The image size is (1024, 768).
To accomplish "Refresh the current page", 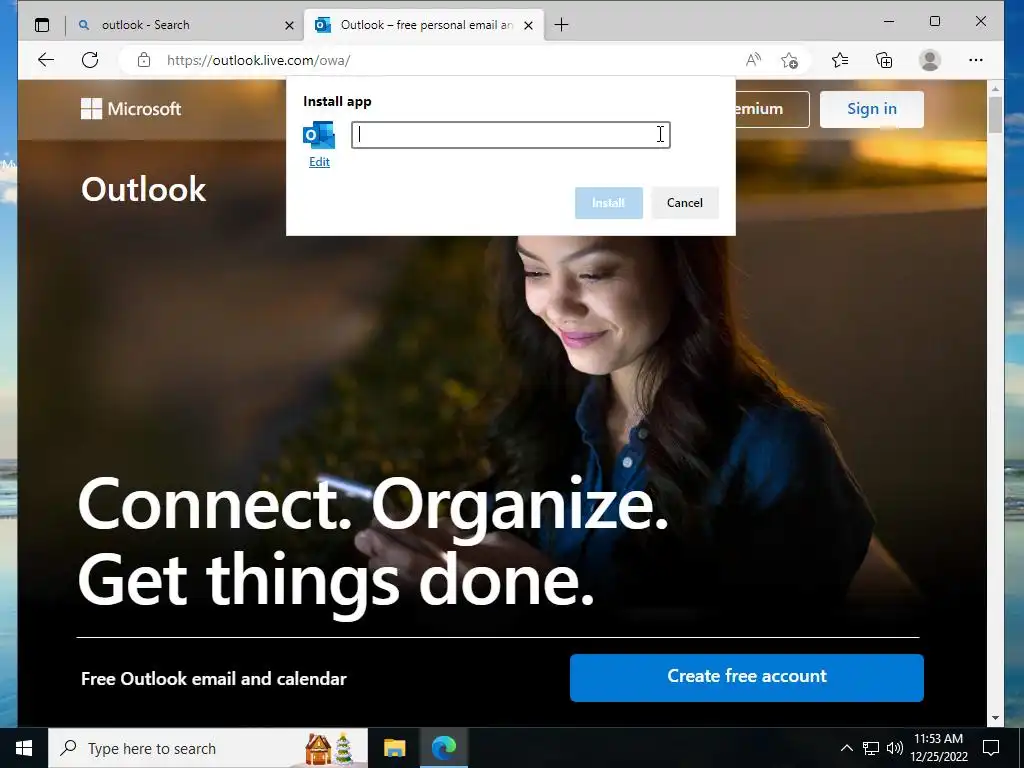I will tap(90, 60).
